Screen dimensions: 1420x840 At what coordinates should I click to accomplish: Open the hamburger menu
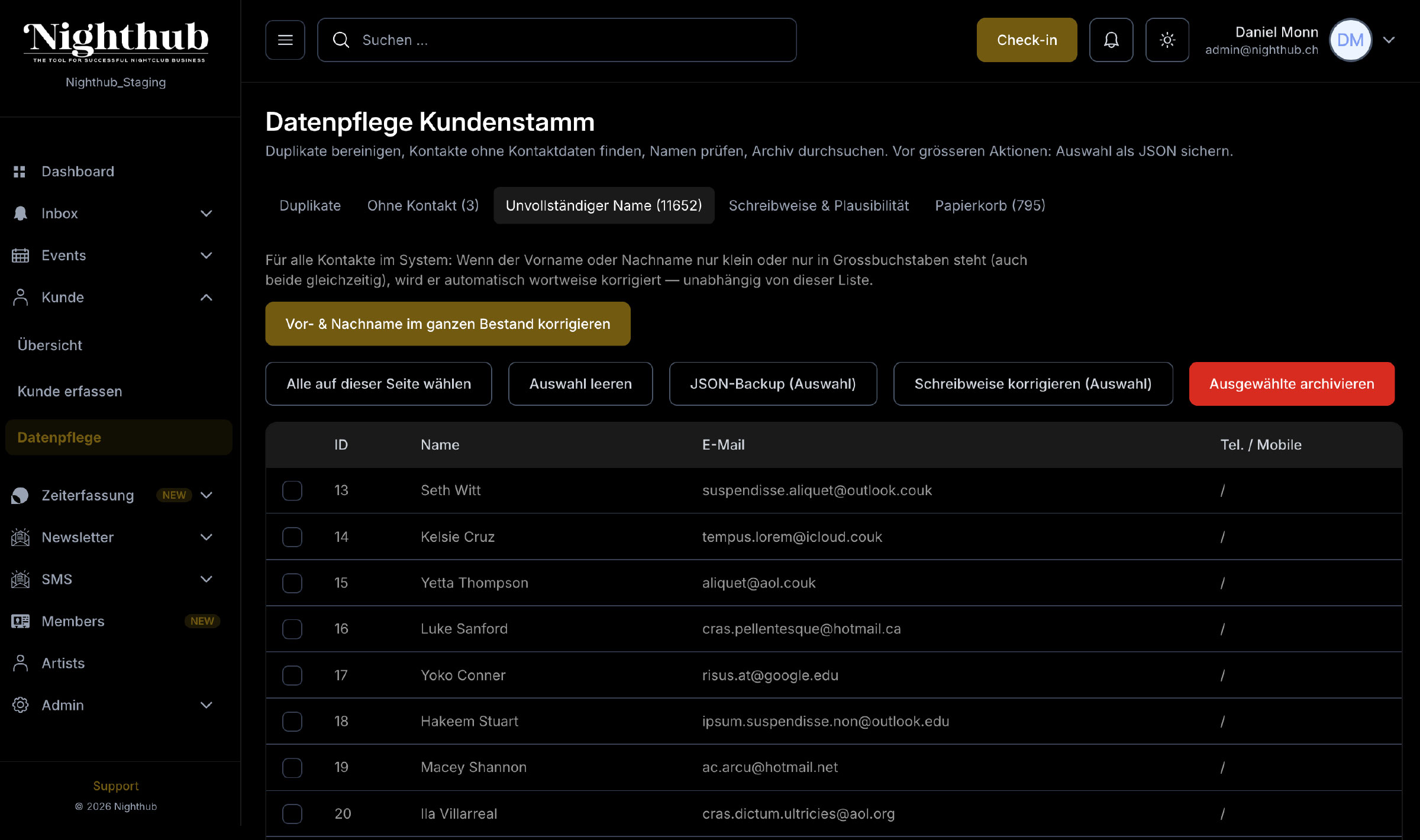[x=285, y=40]
